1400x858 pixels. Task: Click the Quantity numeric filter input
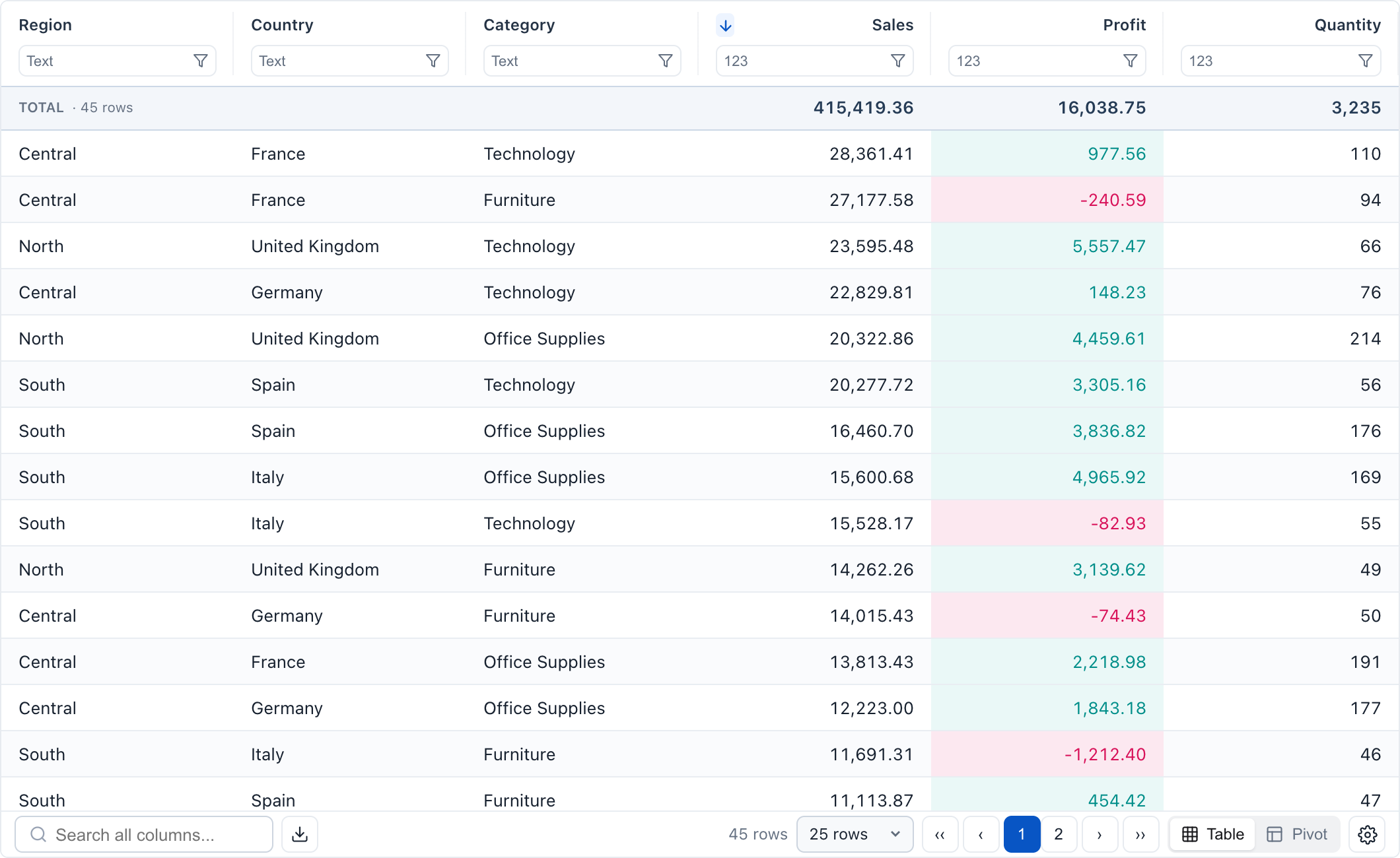[1281, 61]
